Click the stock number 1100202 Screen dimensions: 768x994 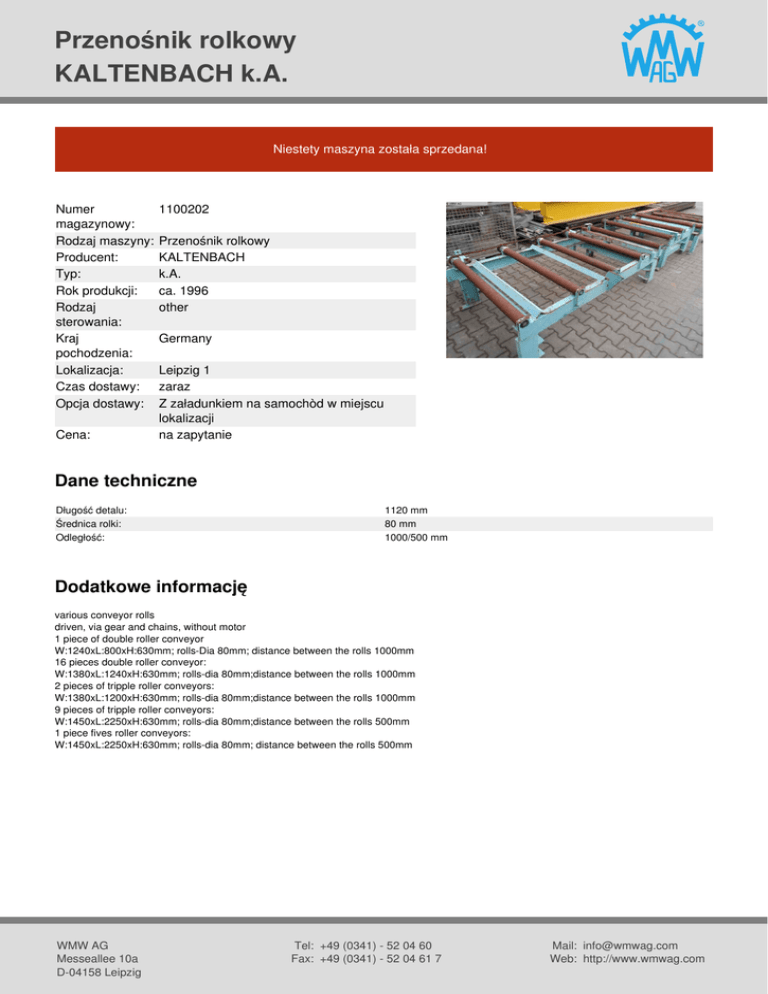(x=184, y=209)
